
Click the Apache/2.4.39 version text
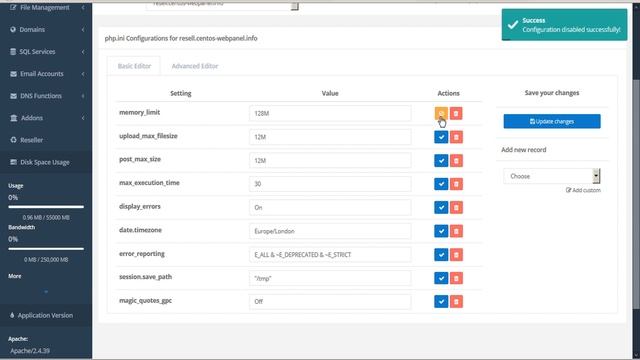30,351
